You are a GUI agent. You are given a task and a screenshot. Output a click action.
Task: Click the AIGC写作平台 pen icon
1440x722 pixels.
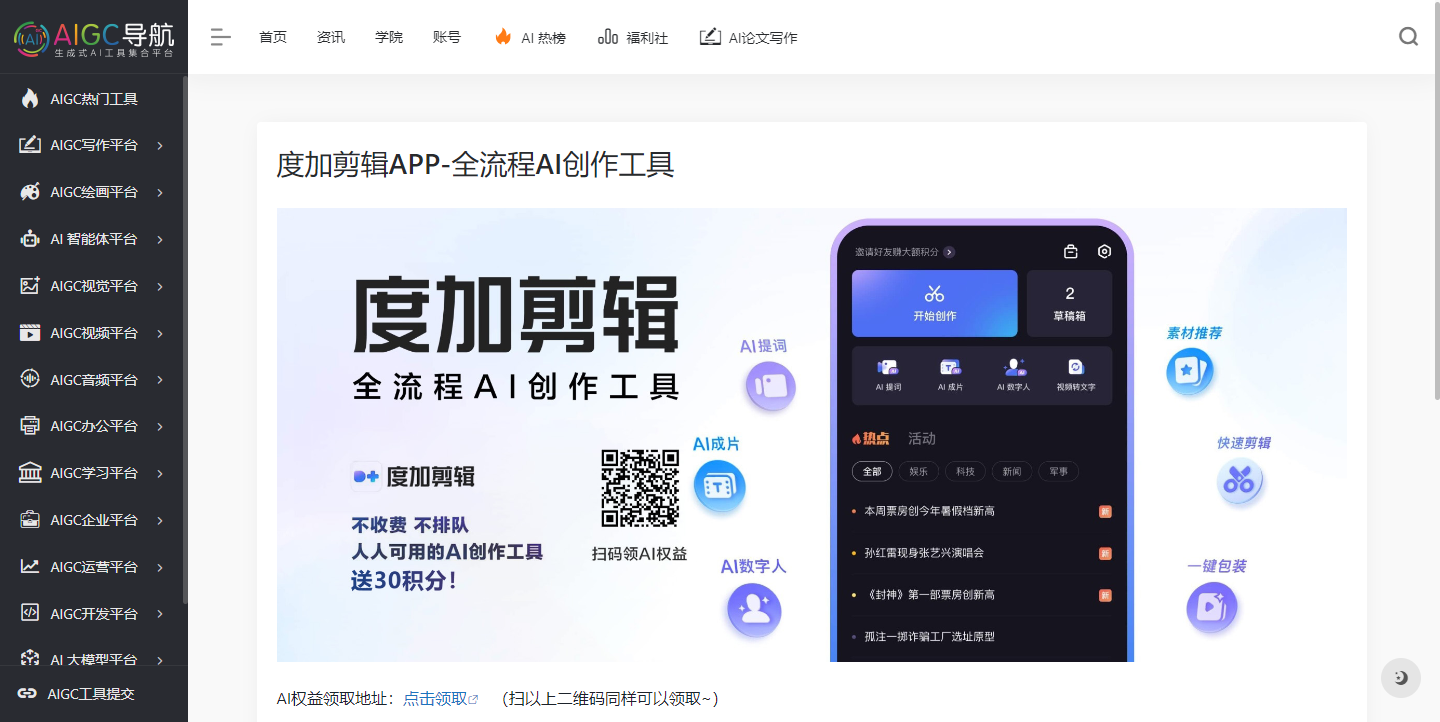(x=30, y=145)
